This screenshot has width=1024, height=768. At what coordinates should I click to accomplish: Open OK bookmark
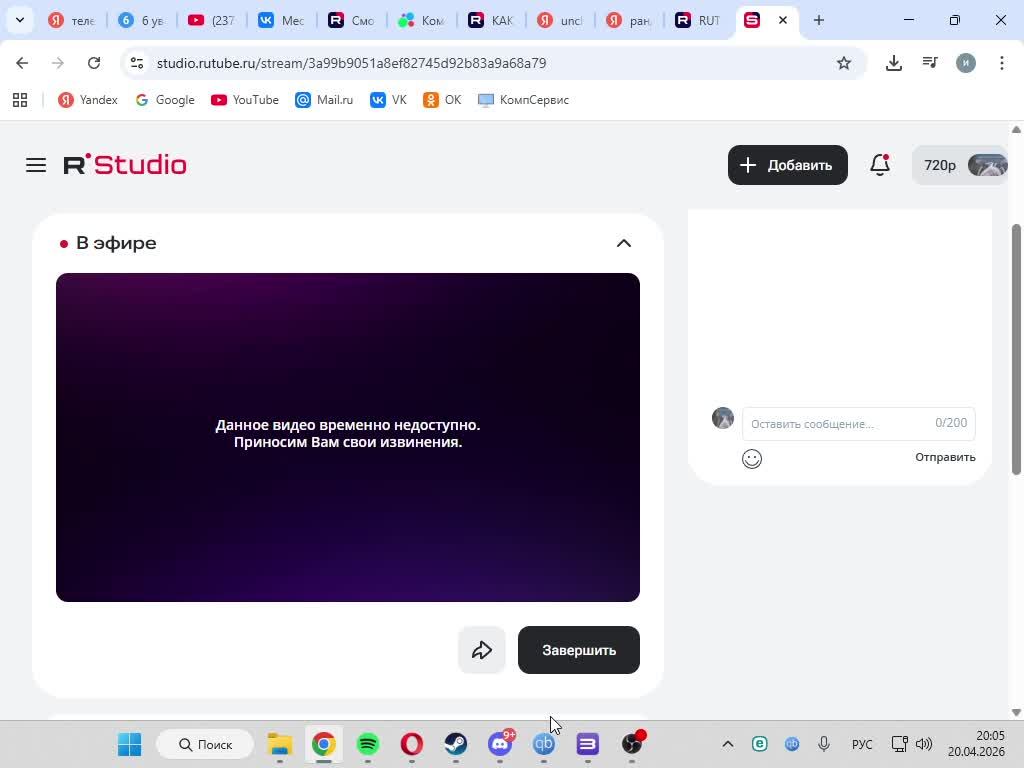[443, 100]
